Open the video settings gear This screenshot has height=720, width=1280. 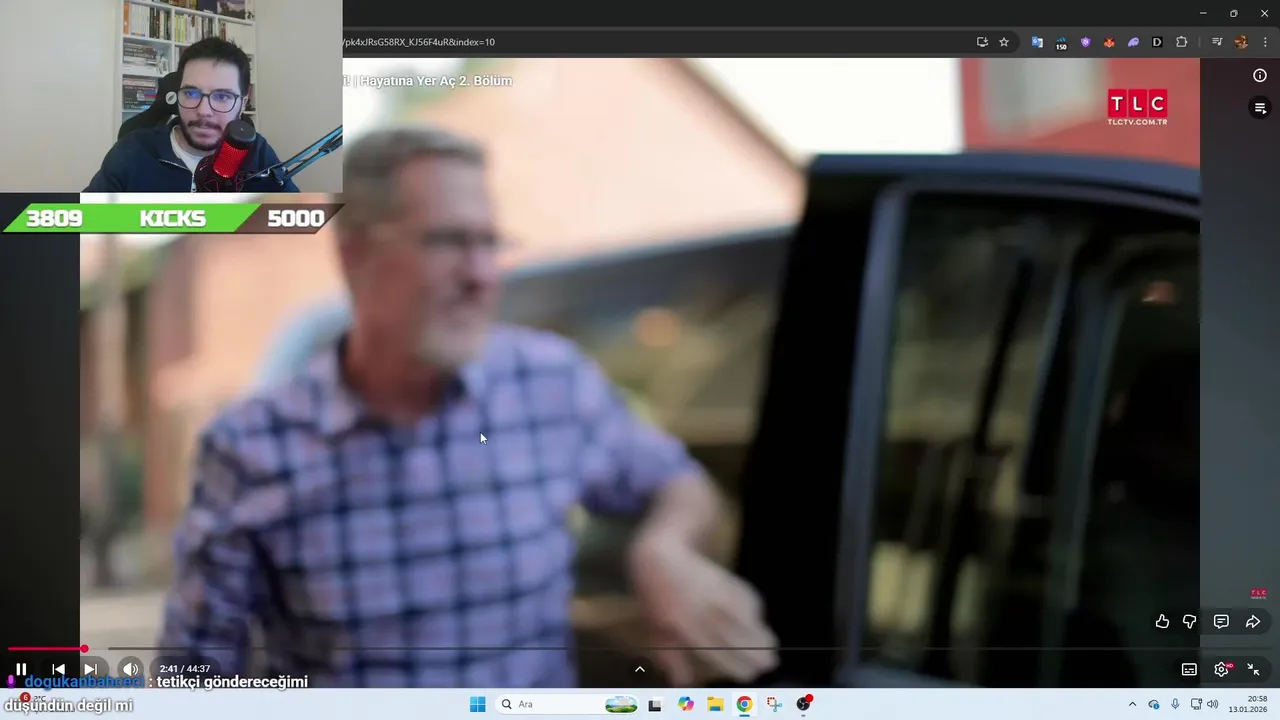coord(1221,669)
